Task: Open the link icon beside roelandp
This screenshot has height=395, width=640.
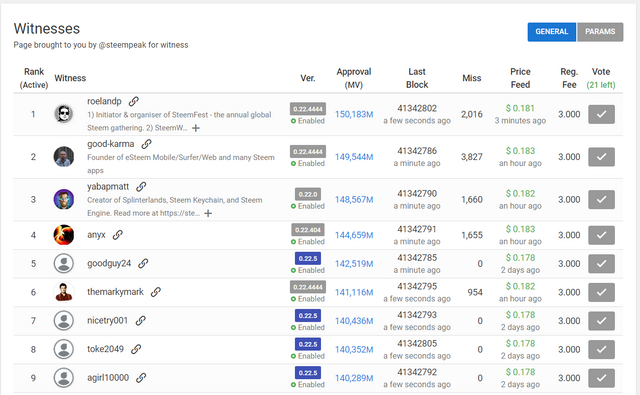Action: (133, 101)
